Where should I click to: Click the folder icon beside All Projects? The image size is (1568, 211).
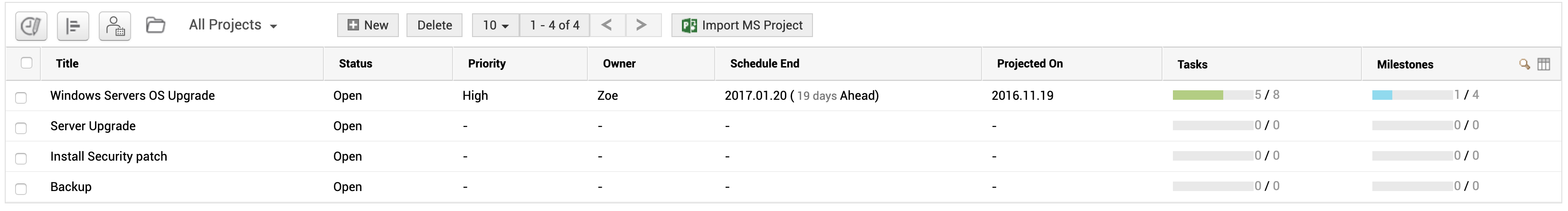[155, 25]
